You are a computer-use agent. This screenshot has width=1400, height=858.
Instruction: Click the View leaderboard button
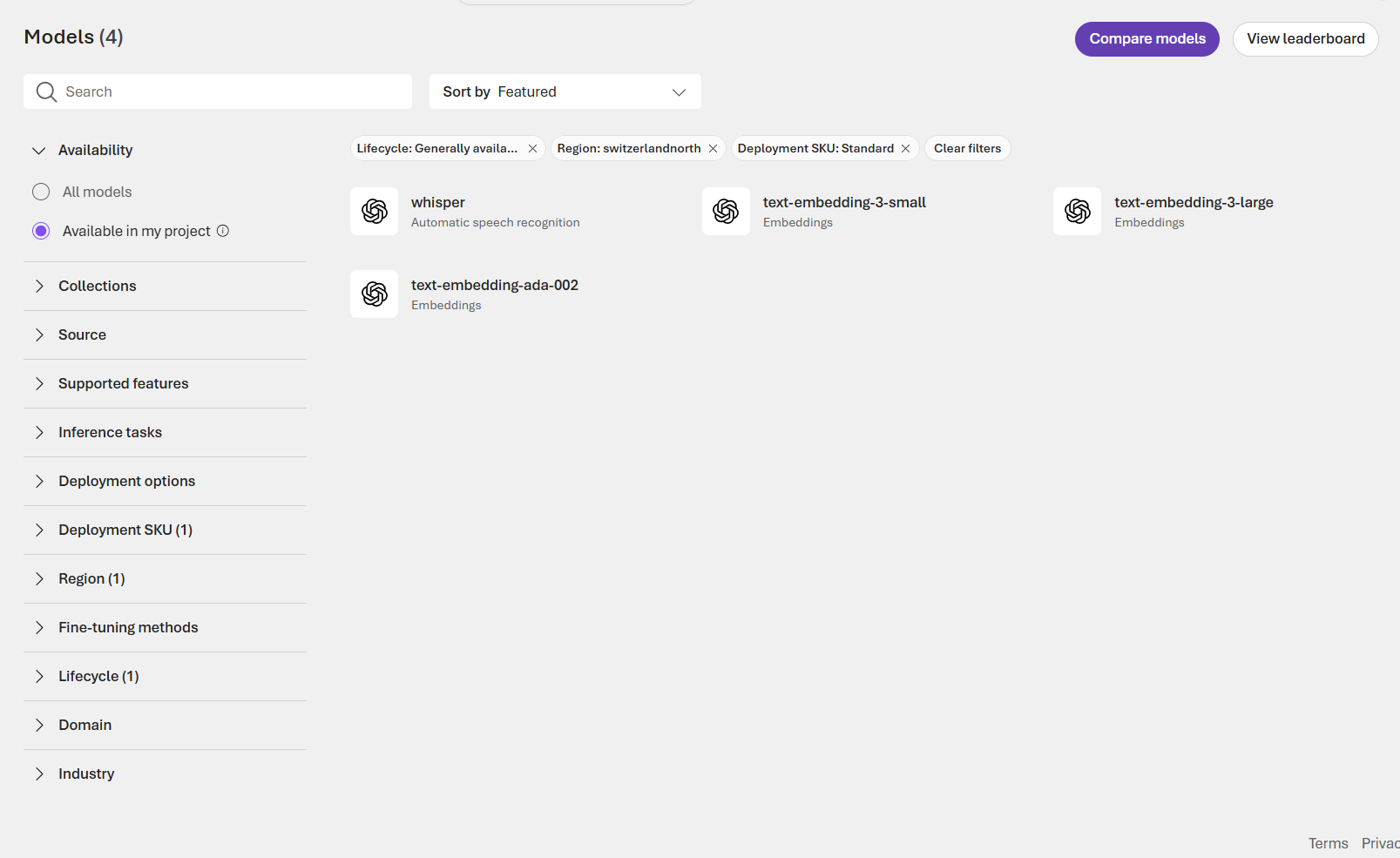coord(1305,39)
